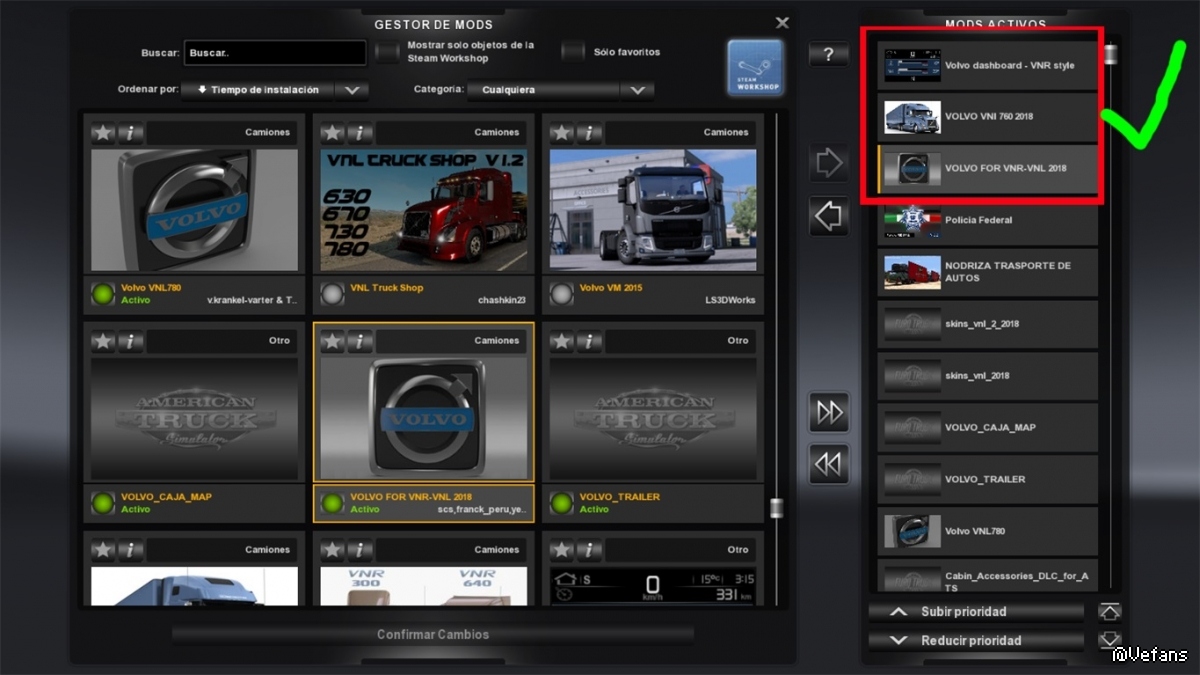This screenshot has width=1200, height=675.
Task: Open info for Volvo VNL780 mod card
Action: pos(131,132)
